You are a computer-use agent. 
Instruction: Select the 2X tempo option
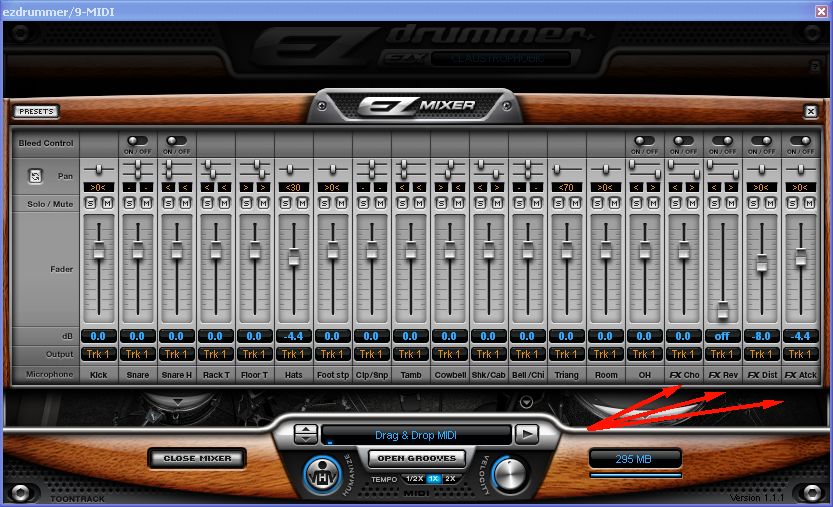[x=450, y=479]
